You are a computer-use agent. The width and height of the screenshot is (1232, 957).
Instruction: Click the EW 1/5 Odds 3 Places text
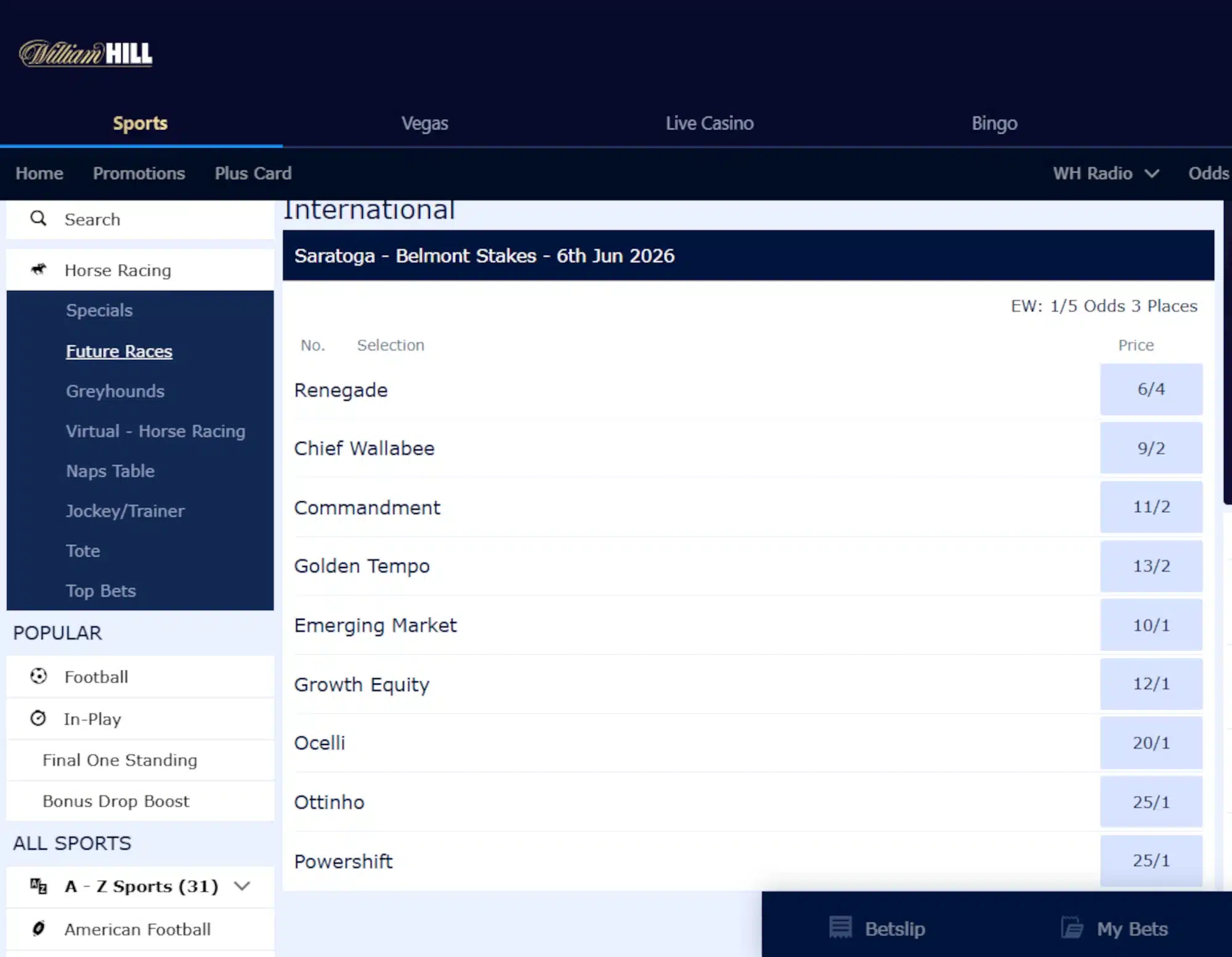point(1104,306)
